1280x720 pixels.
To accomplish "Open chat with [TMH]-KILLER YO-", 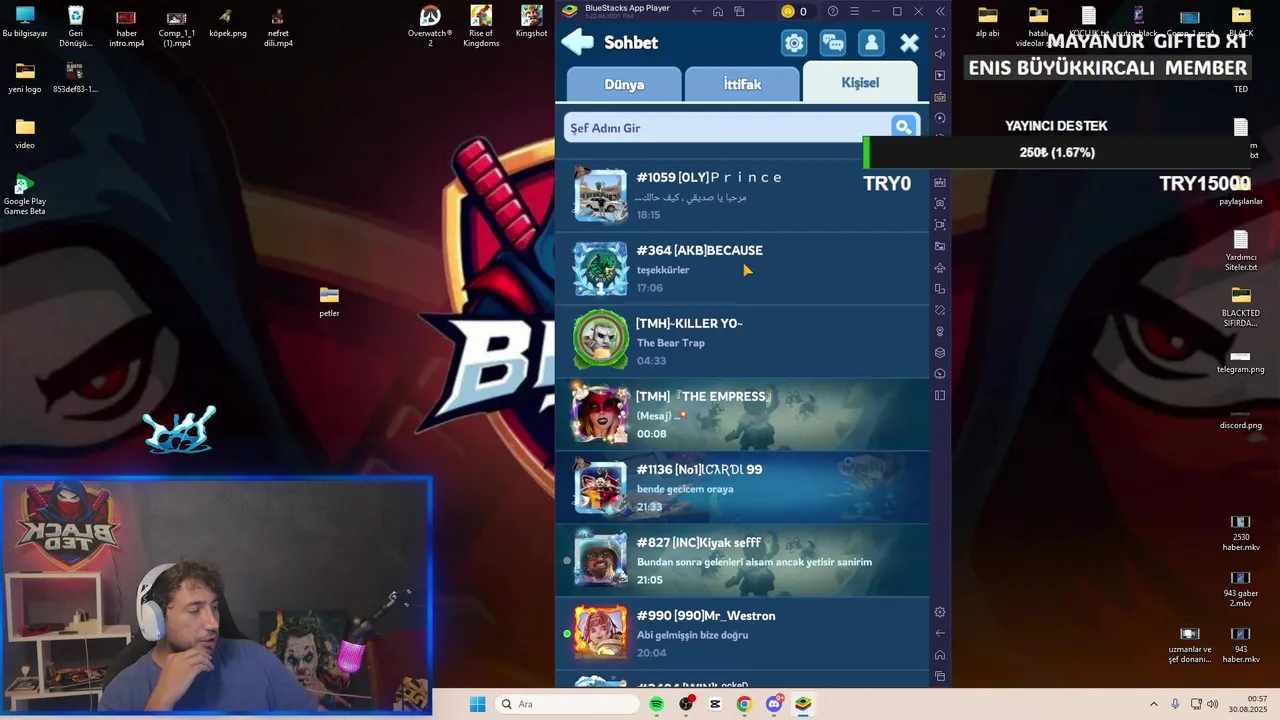I will (x=742, y=341).
